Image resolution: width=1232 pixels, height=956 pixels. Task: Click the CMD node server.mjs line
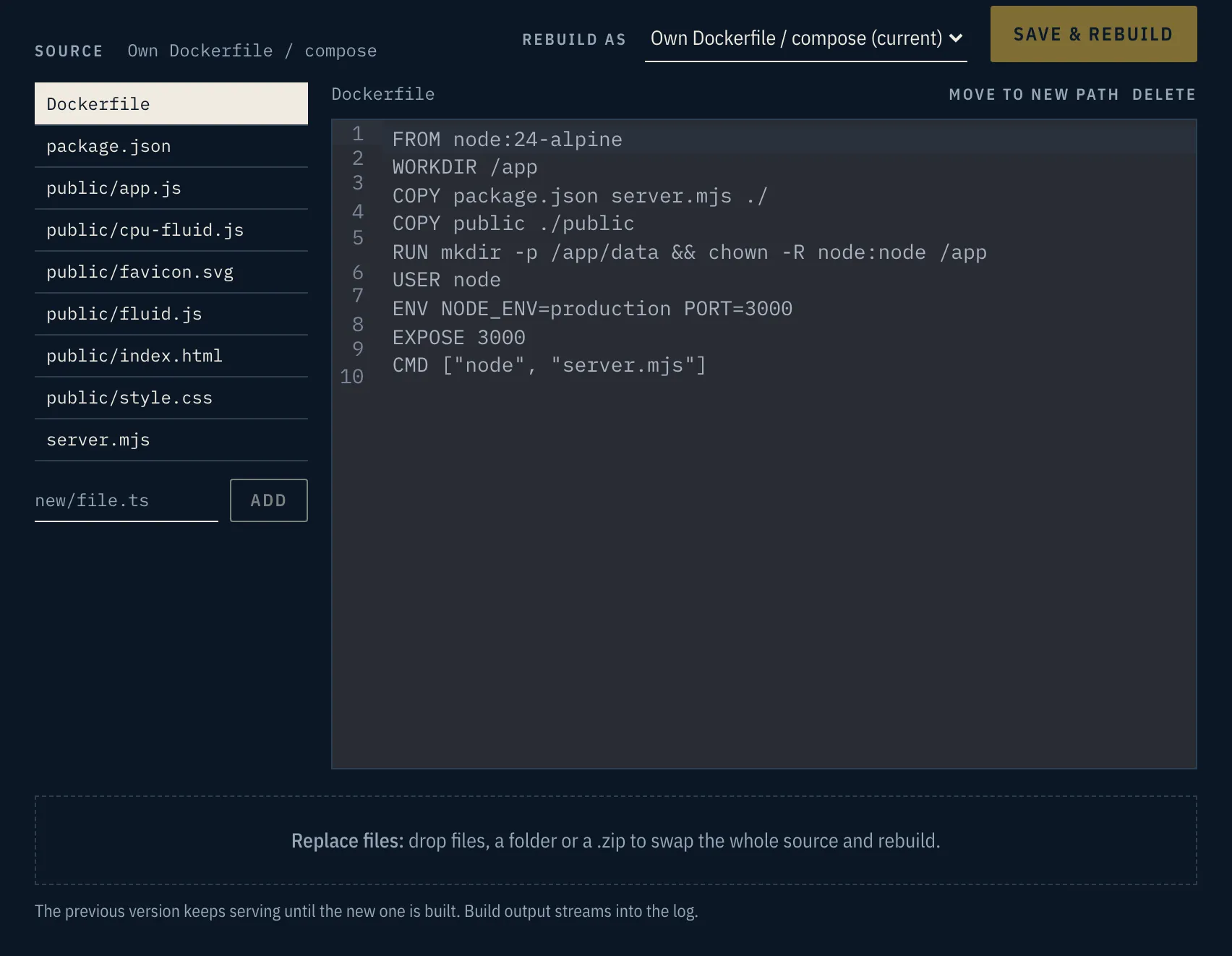(549, 365)
